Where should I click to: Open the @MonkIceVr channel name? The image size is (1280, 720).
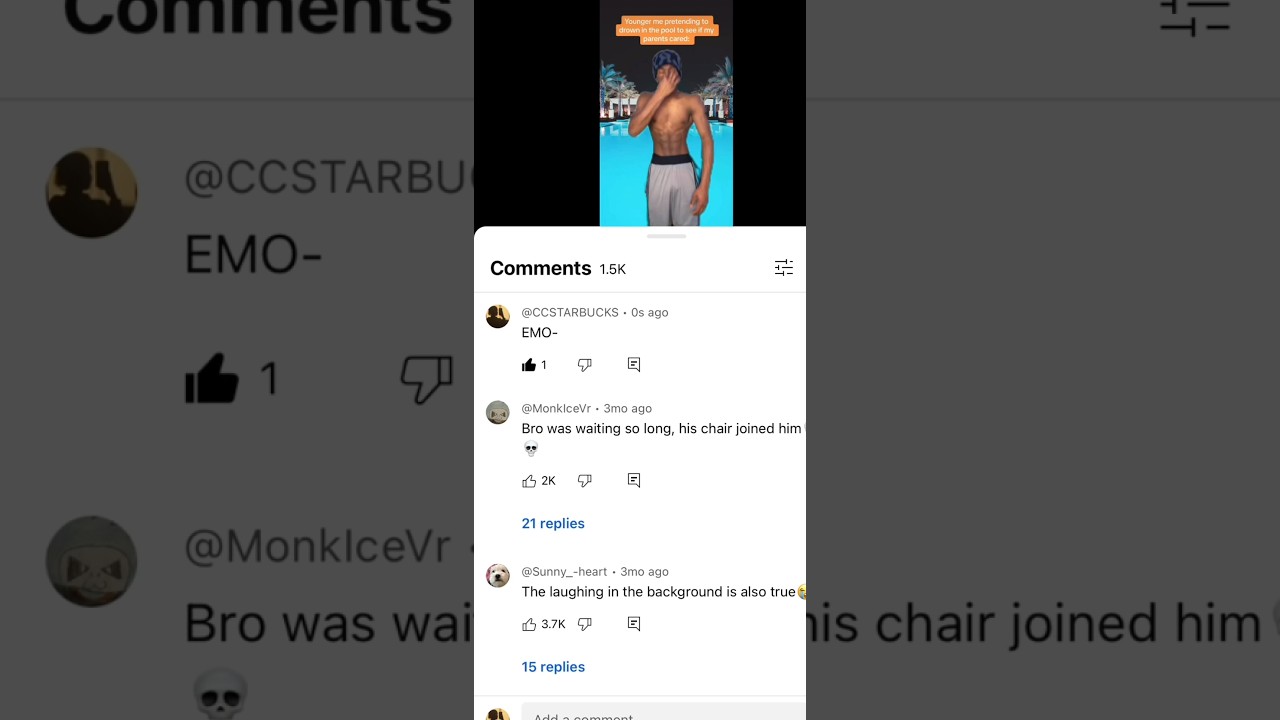(556, 409)
